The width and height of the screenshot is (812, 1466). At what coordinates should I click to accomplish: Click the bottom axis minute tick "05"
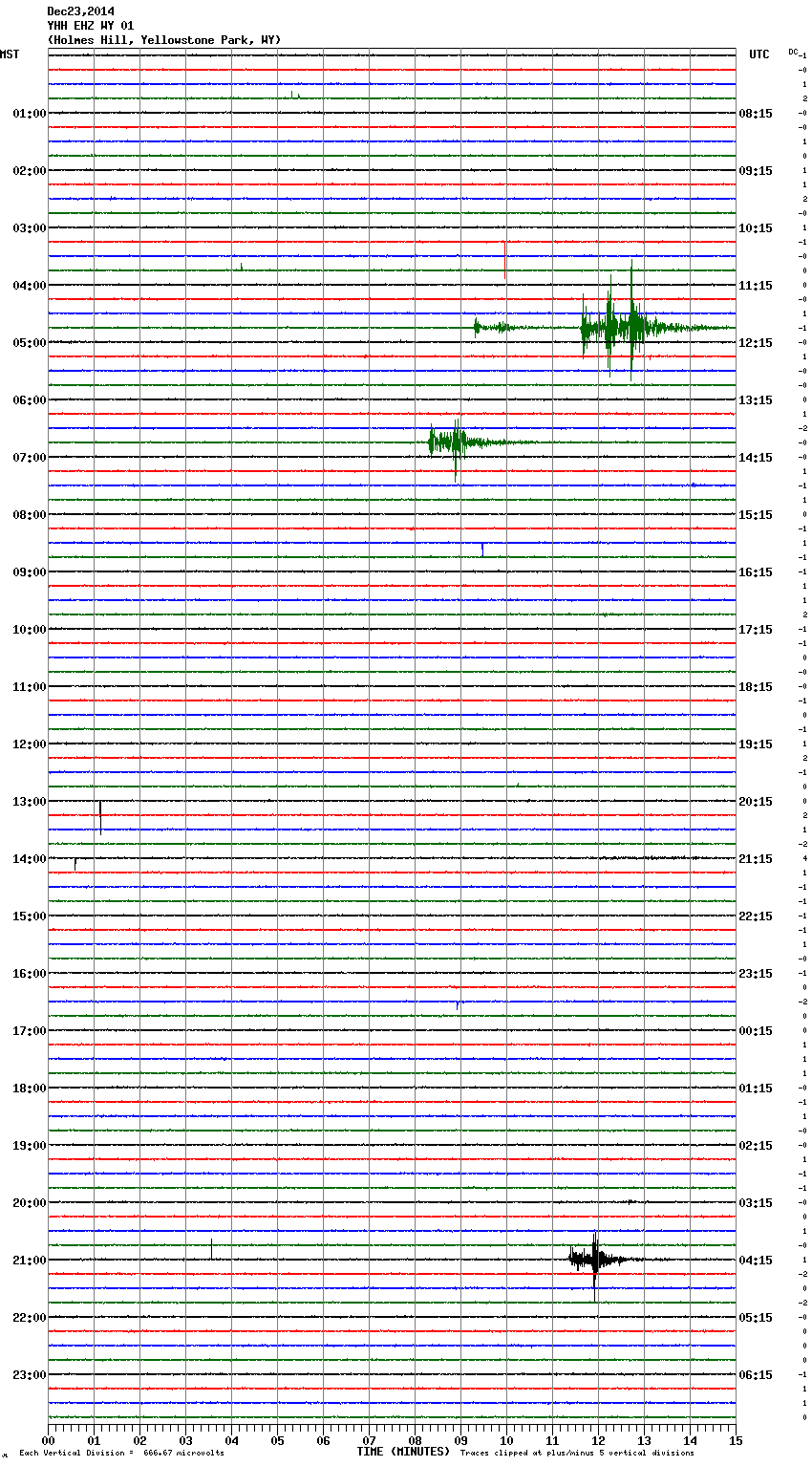coord(277,1440)
